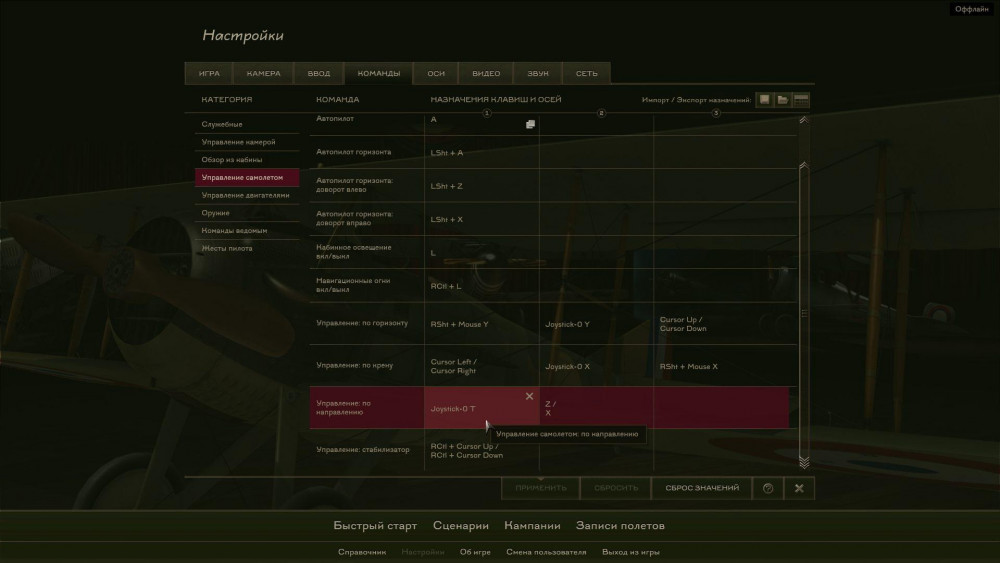Select the Жесты пилота category
Screen dimensions: 1000x563
tap(247, 249)
